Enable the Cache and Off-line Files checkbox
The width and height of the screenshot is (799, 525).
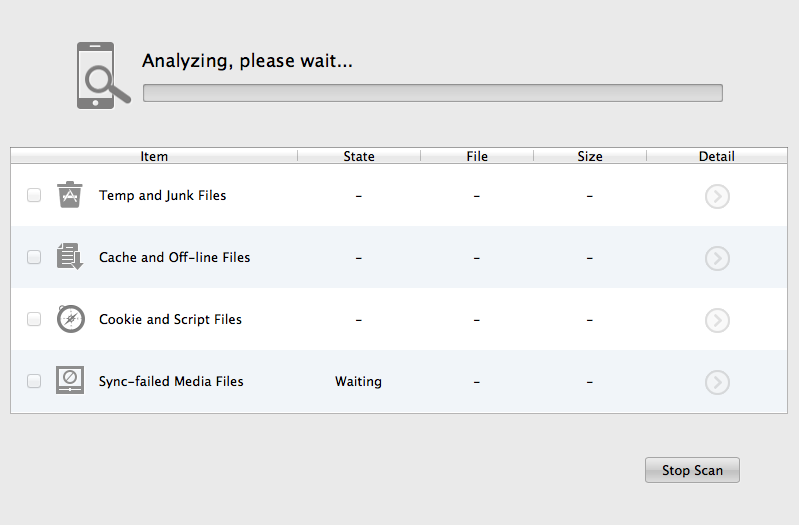34,258
